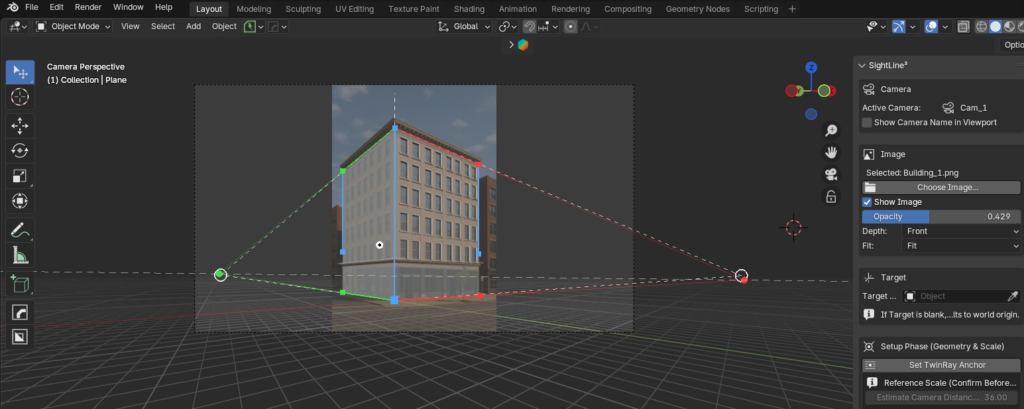Switch to wireframe viewport shading
Viewport: 1024px width, 409px height.
981,27
